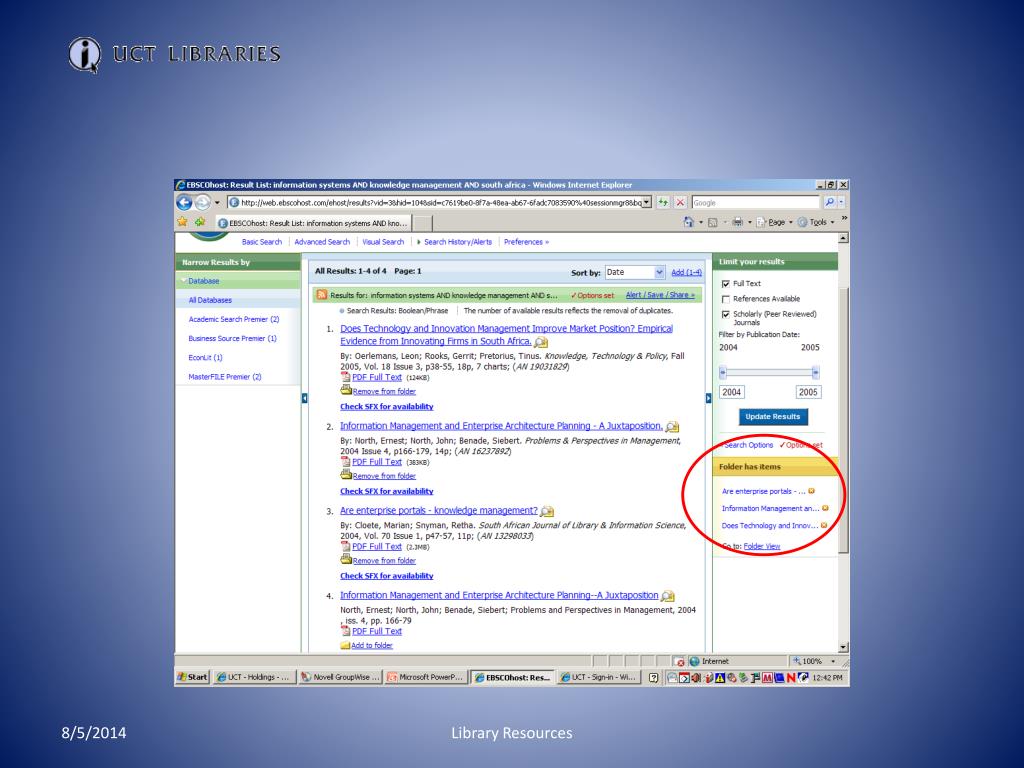Go to Advanced Search
The height and width of the screenshot is (768, 1024).
point(322,242)
